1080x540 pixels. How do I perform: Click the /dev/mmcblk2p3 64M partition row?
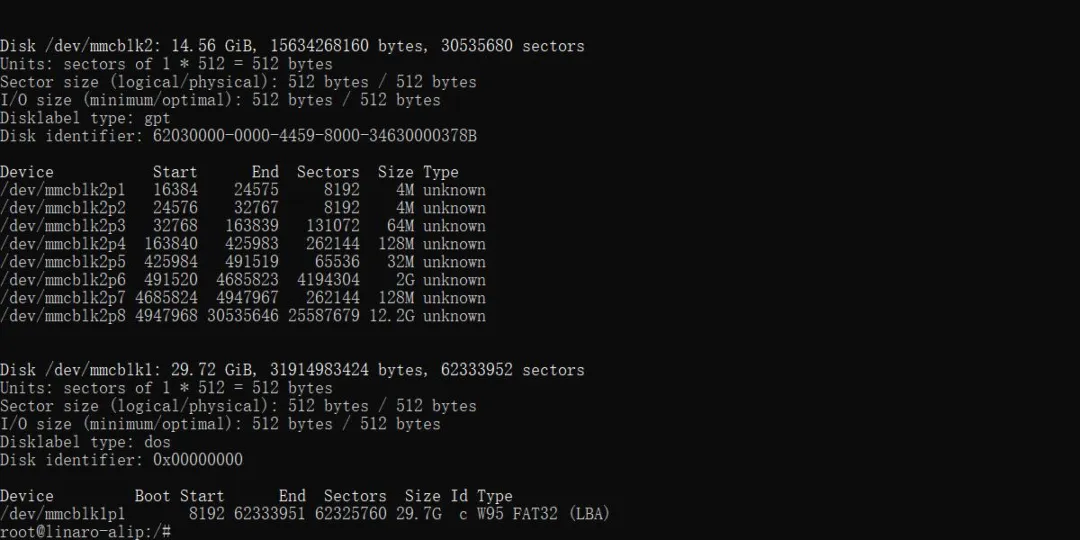(243, 226)
